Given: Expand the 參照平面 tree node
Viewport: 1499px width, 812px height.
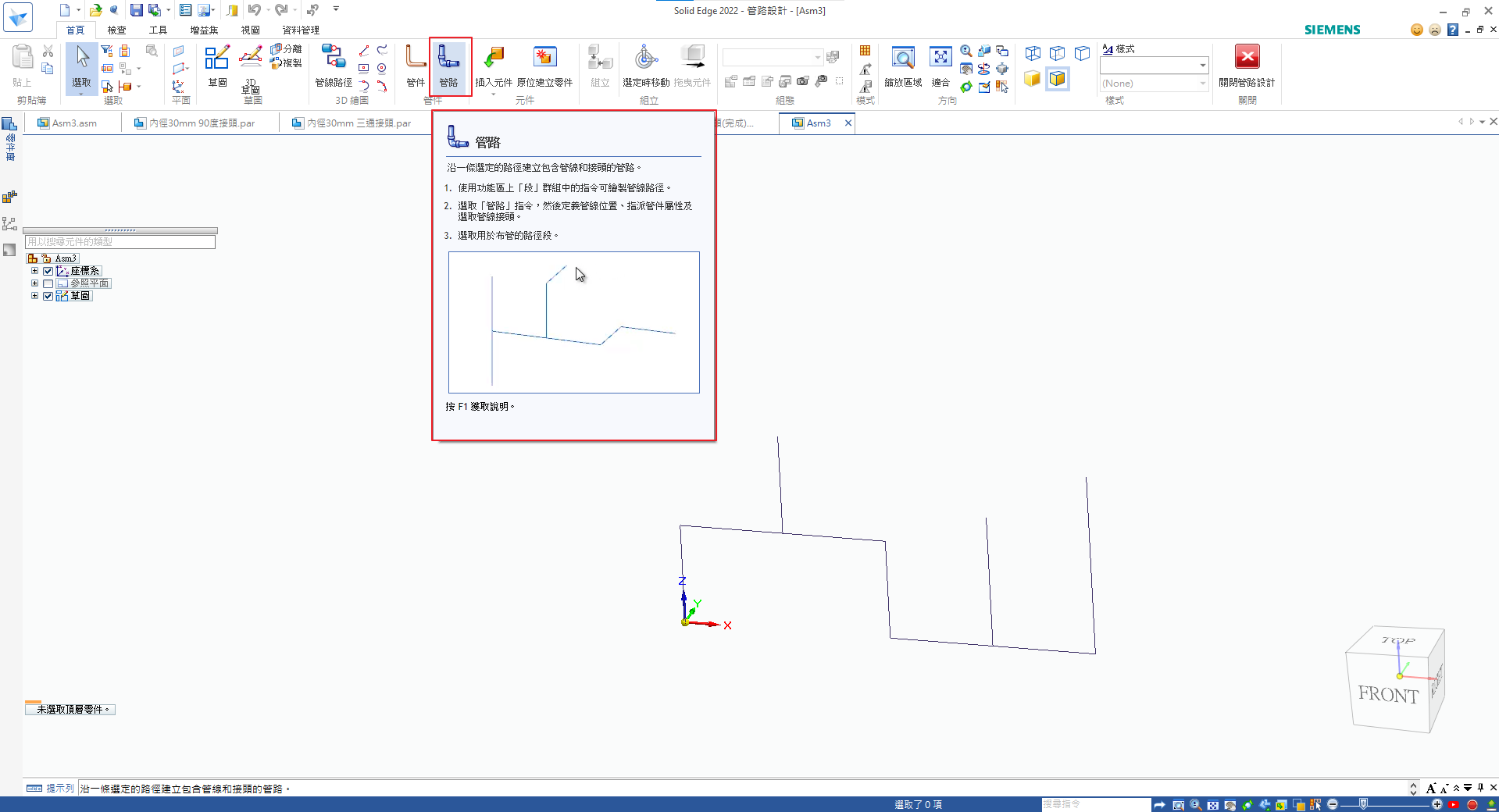Looking at the screenshot, I should [34, 283].
